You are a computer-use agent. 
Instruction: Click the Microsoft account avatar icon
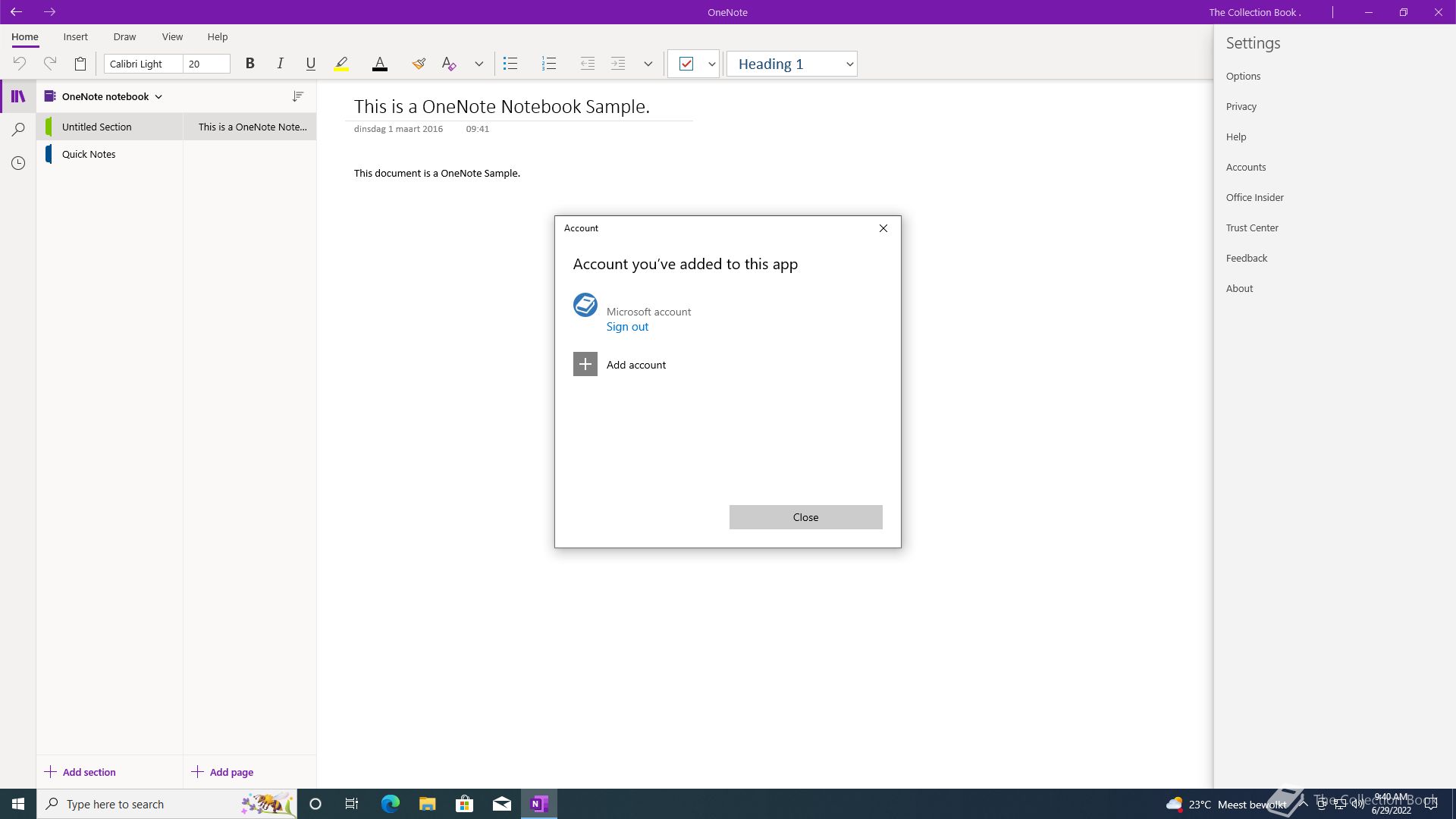pyautogui.click(x=585, y=305)
